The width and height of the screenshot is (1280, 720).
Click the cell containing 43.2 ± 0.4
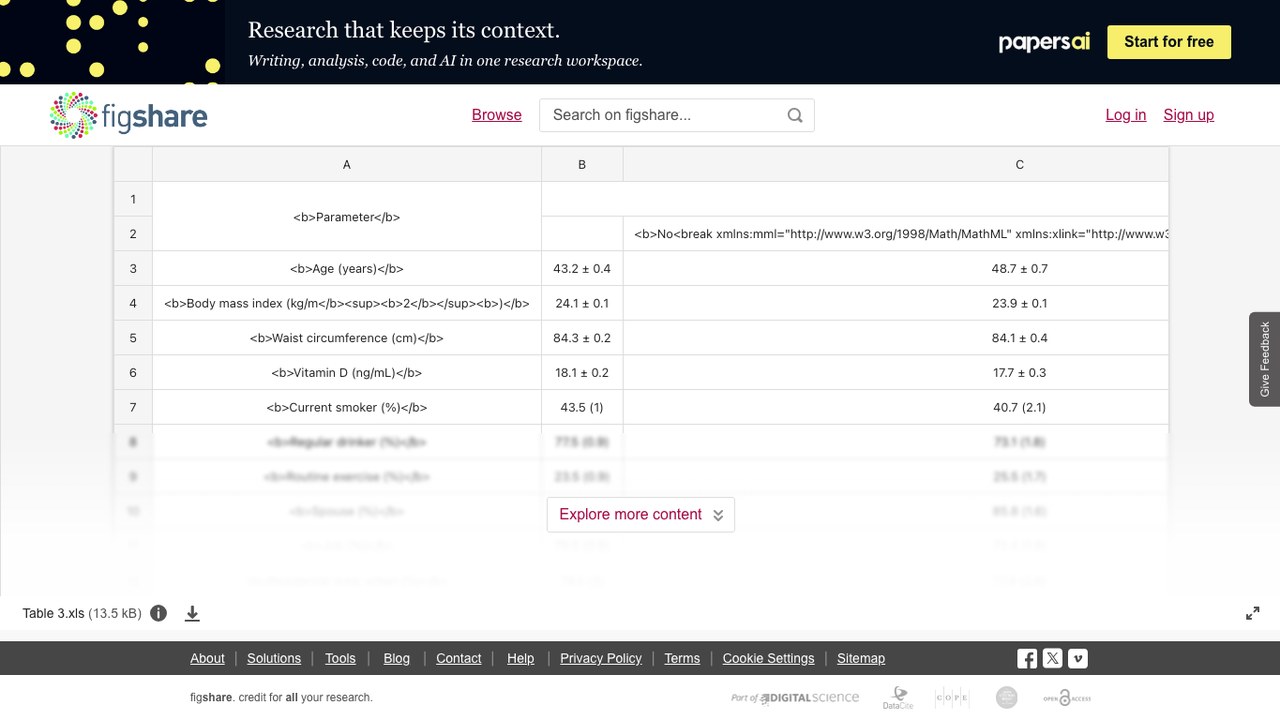[582, 269]
